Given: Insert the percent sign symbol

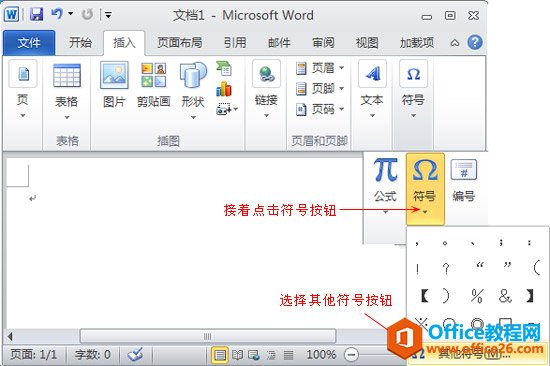Looking at the screenshot, I should click(x=477, y=296).
